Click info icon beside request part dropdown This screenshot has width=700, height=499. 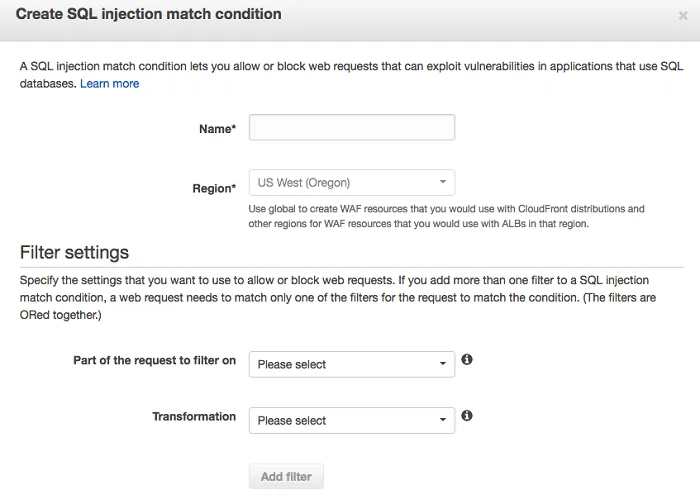click(x=467, y=359)
